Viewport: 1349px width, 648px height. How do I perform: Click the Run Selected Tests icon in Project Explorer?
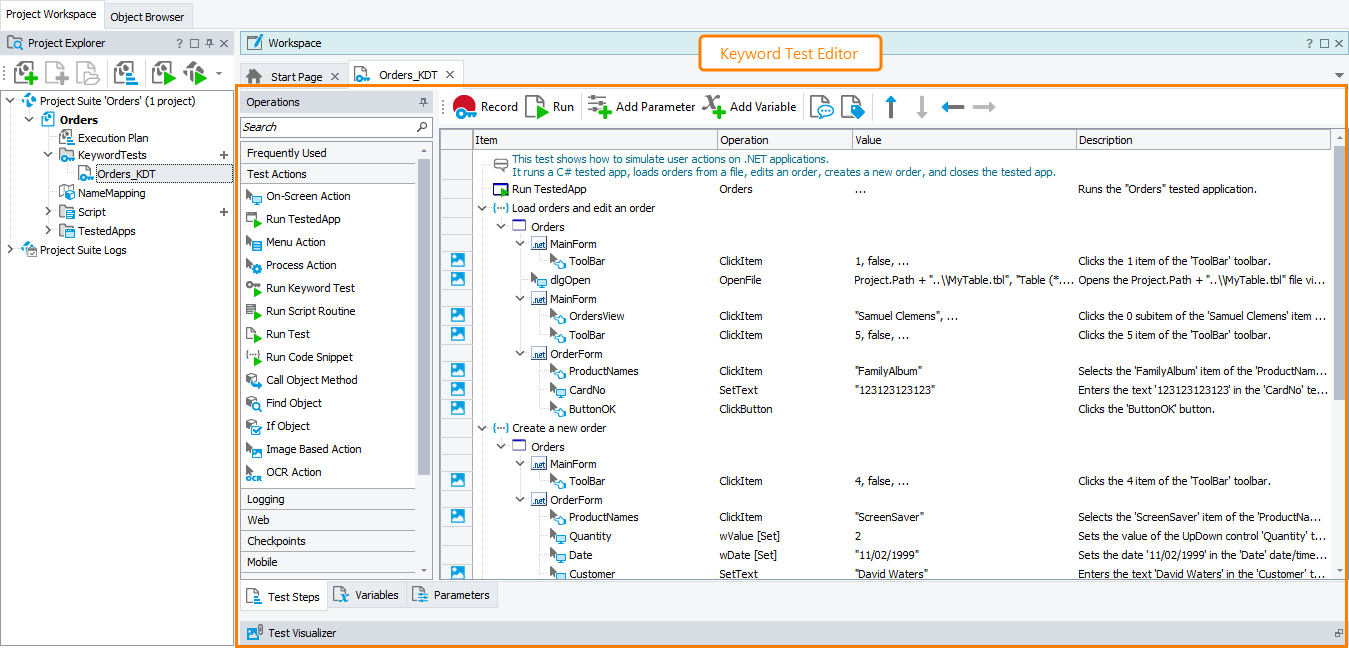[163, 72]
